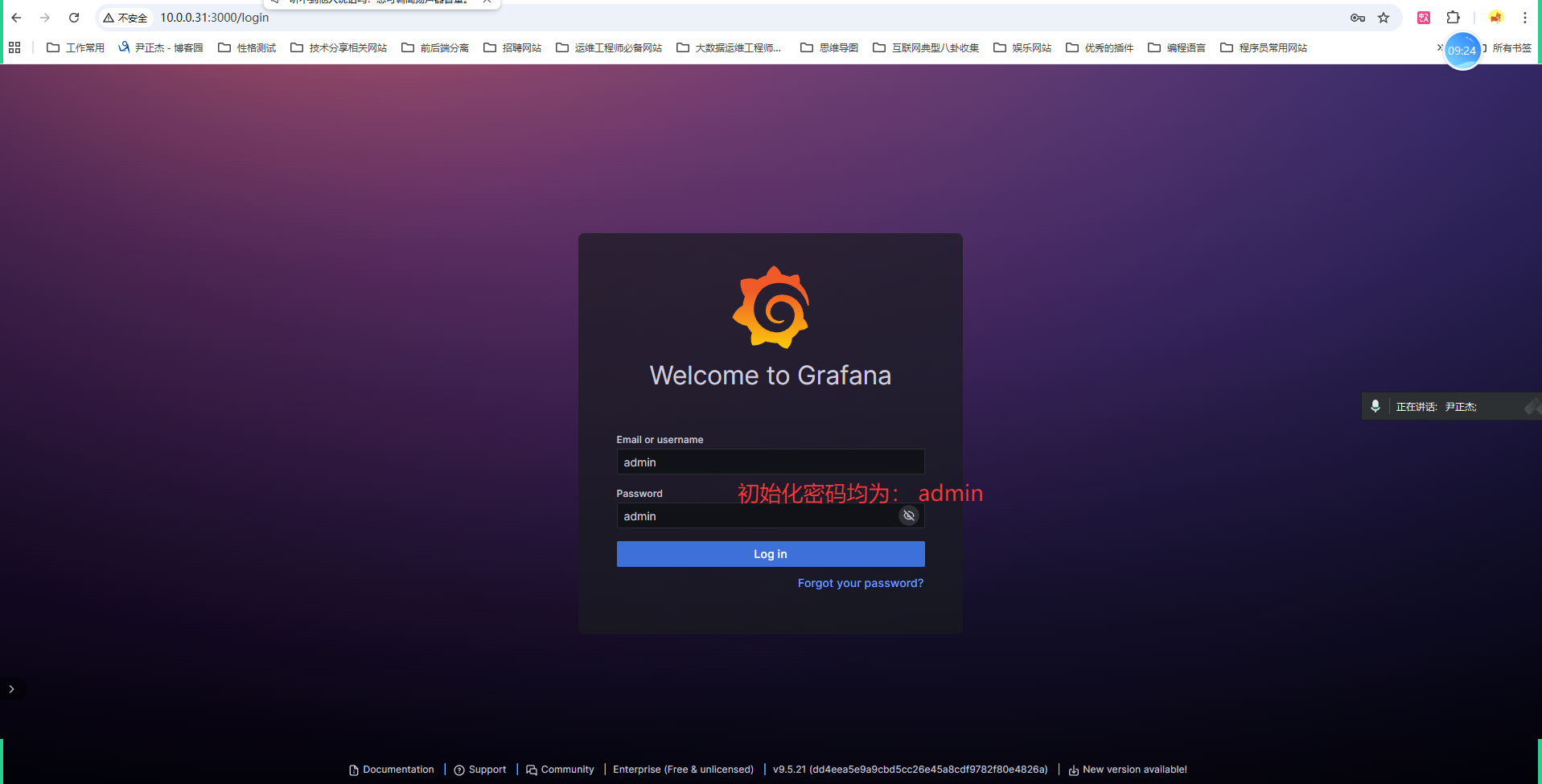Open the 娱乐网站 bookmark folder
Image resolution: width=1542 pixels, height=784 pixels.
point(1022,47)
